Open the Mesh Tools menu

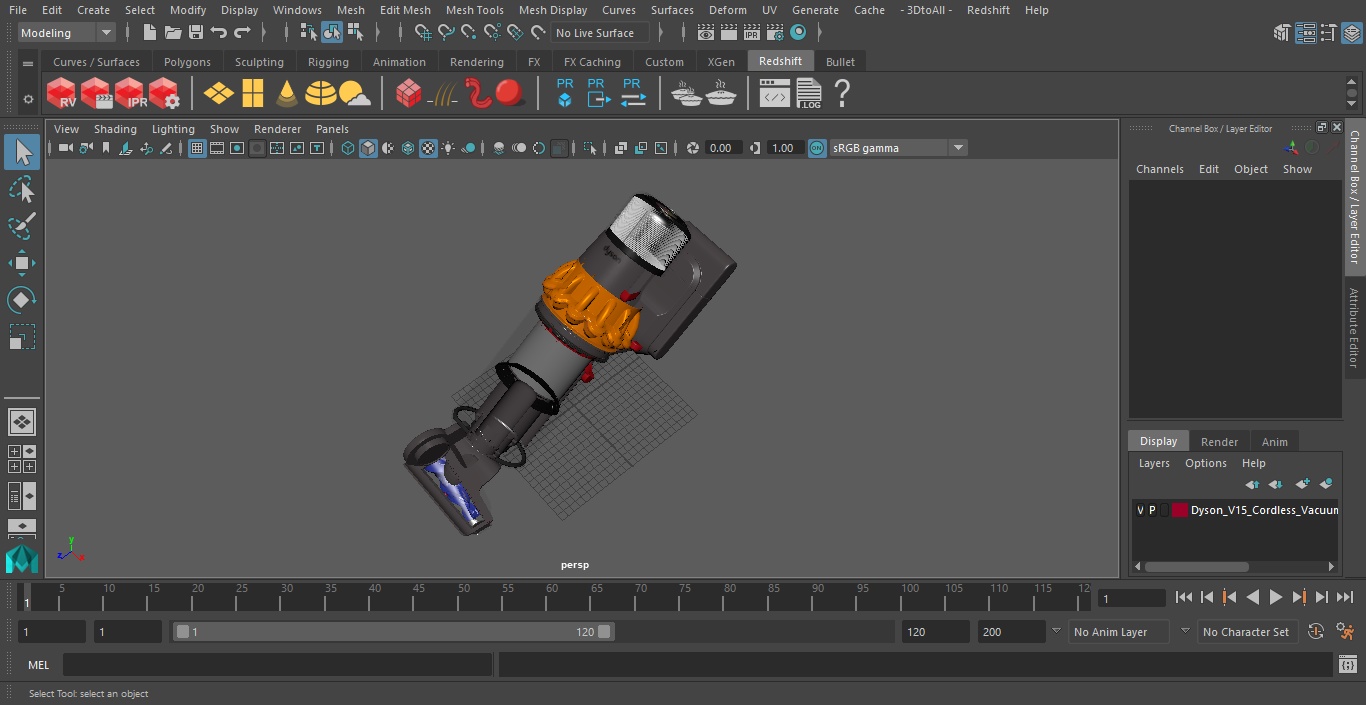(474, 10)
